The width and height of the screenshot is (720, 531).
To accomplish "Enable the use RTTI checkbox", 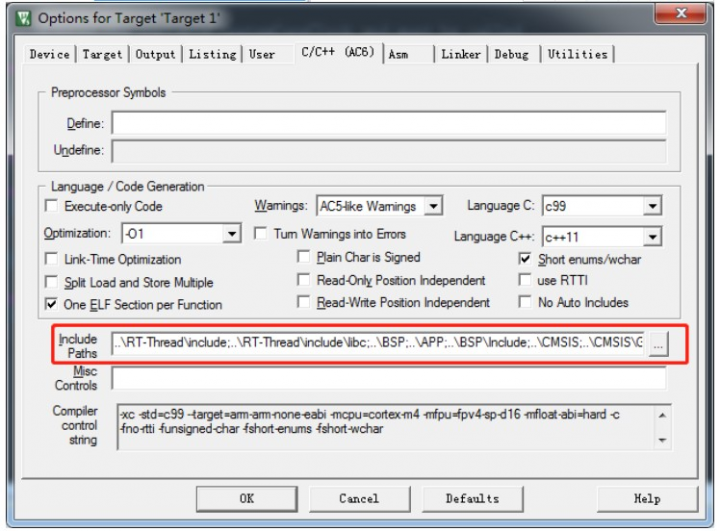I will pyautogui.click(x=525, y=280).
